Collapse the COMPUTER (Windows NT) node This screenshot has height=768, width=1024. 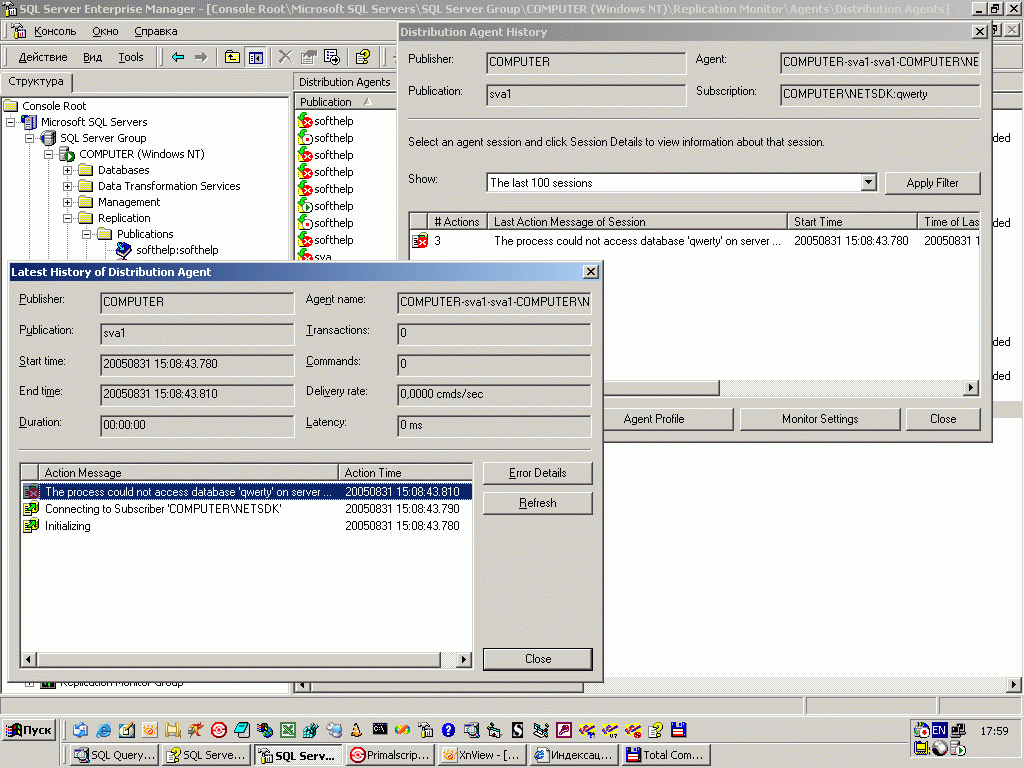(x=48, y=154)
